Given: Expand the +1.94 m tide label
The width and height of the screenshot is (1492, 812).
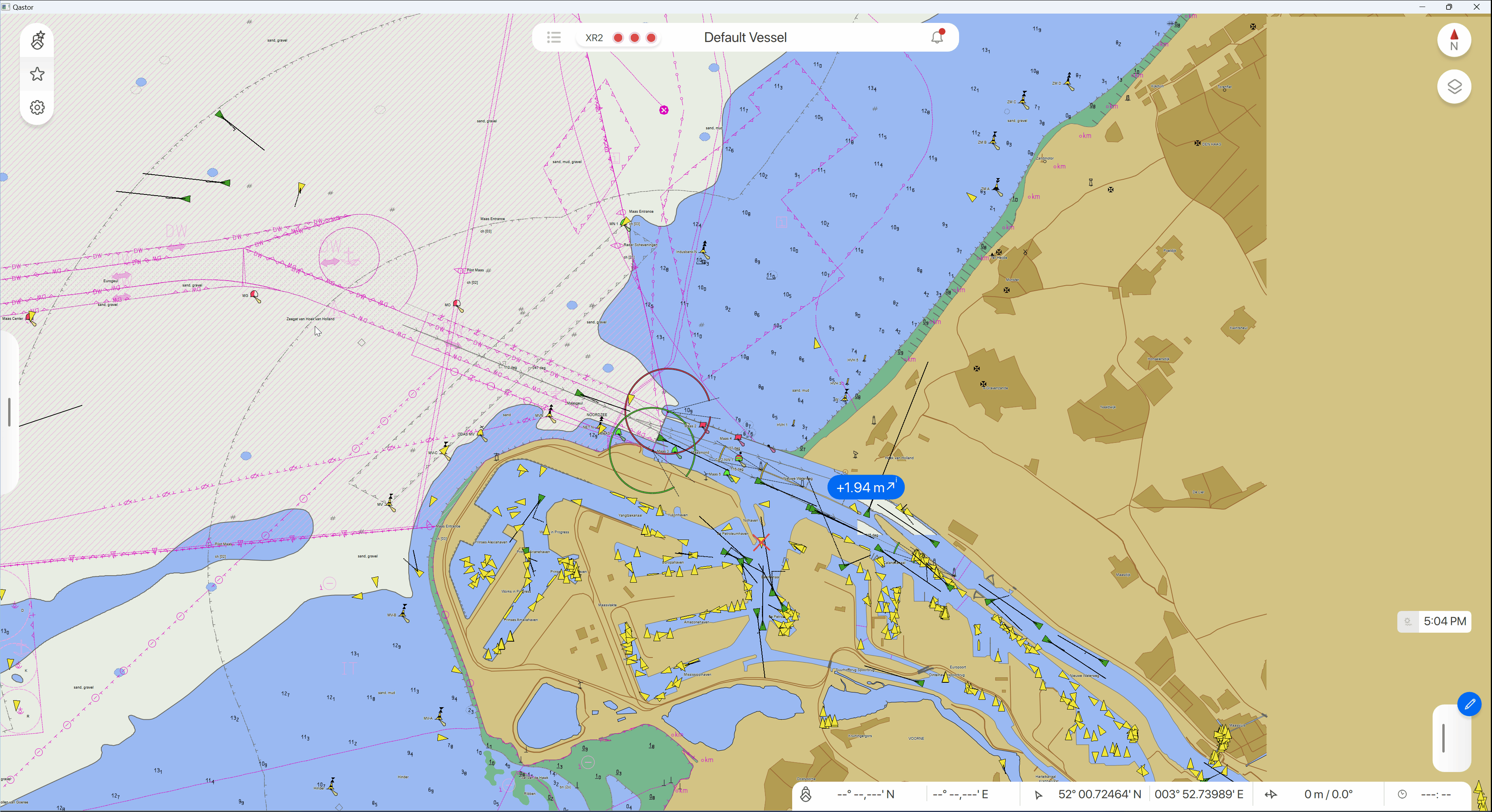Looking at the screenshot, I should pos(865,488).
